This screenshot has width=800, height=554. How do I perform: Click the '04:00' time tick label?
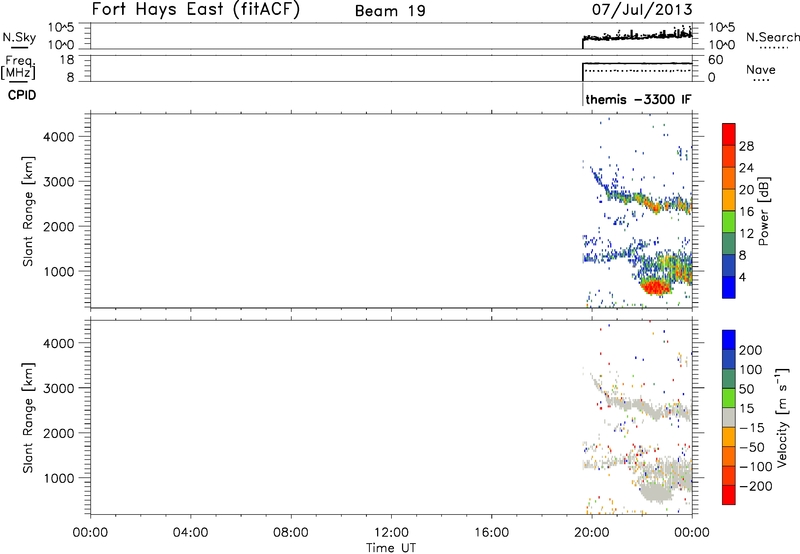(190, 533)
